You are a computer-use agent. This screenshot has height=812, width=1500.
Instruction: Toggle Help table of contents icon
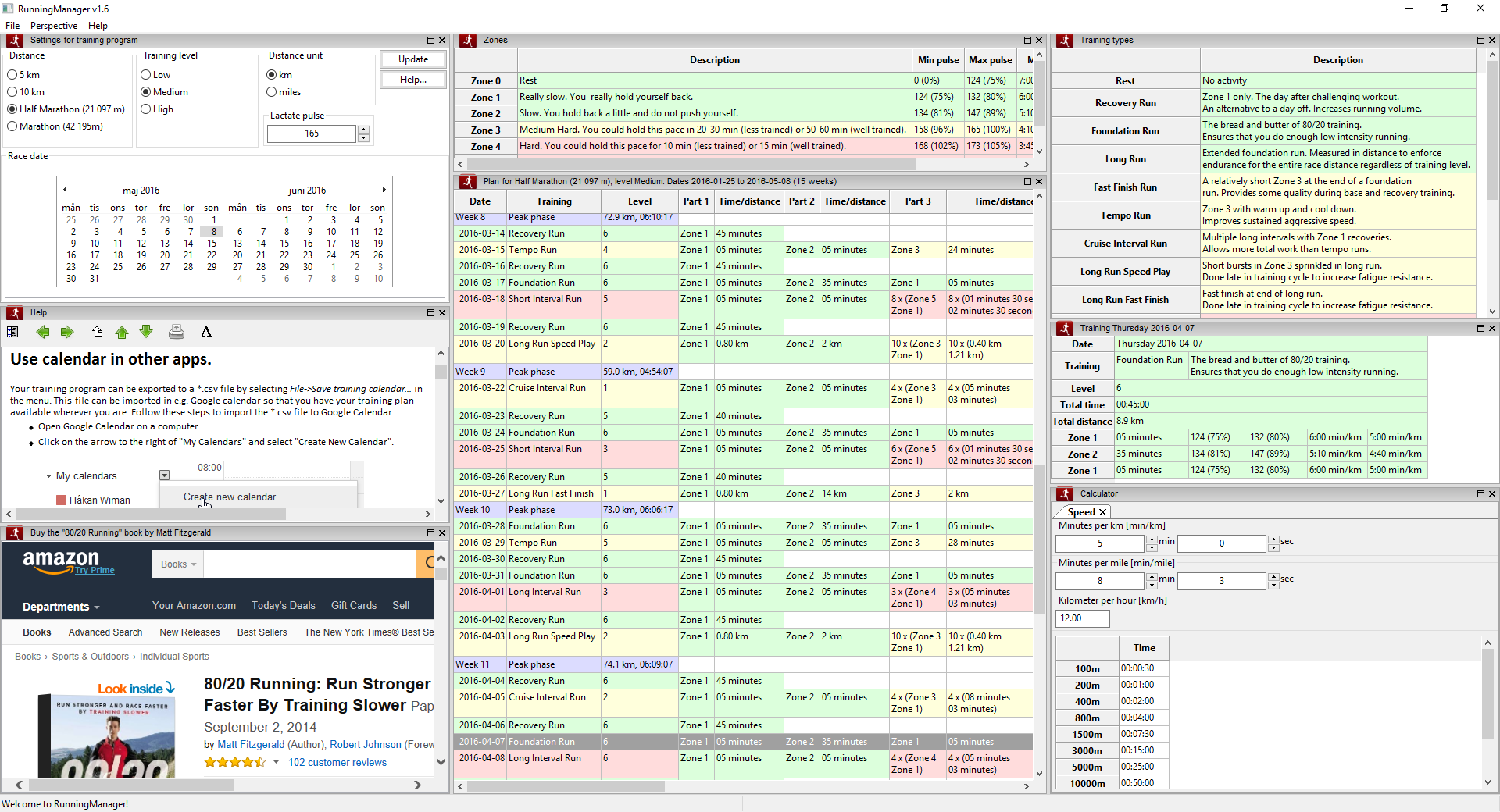tap(12, 333)
